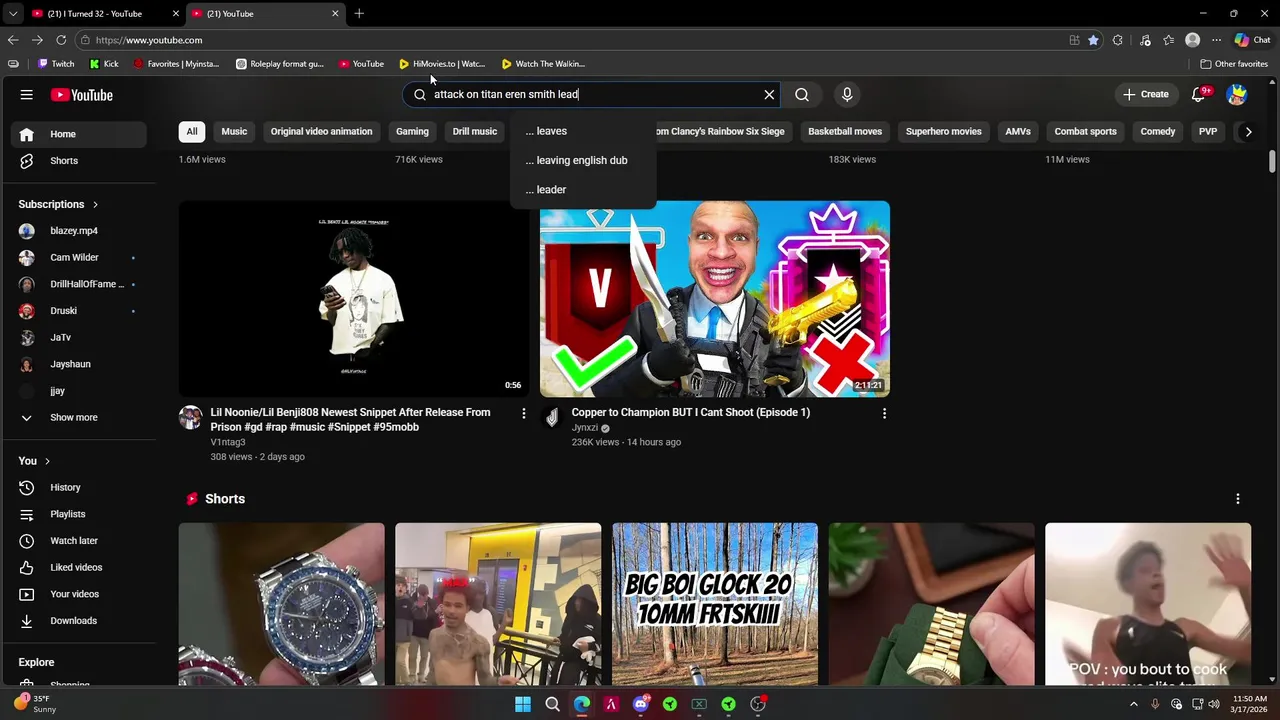Image resolution: width=1280 pixels, height=720 pixels.
Task: Click the YouTube logo
Action: pos(82,95)
